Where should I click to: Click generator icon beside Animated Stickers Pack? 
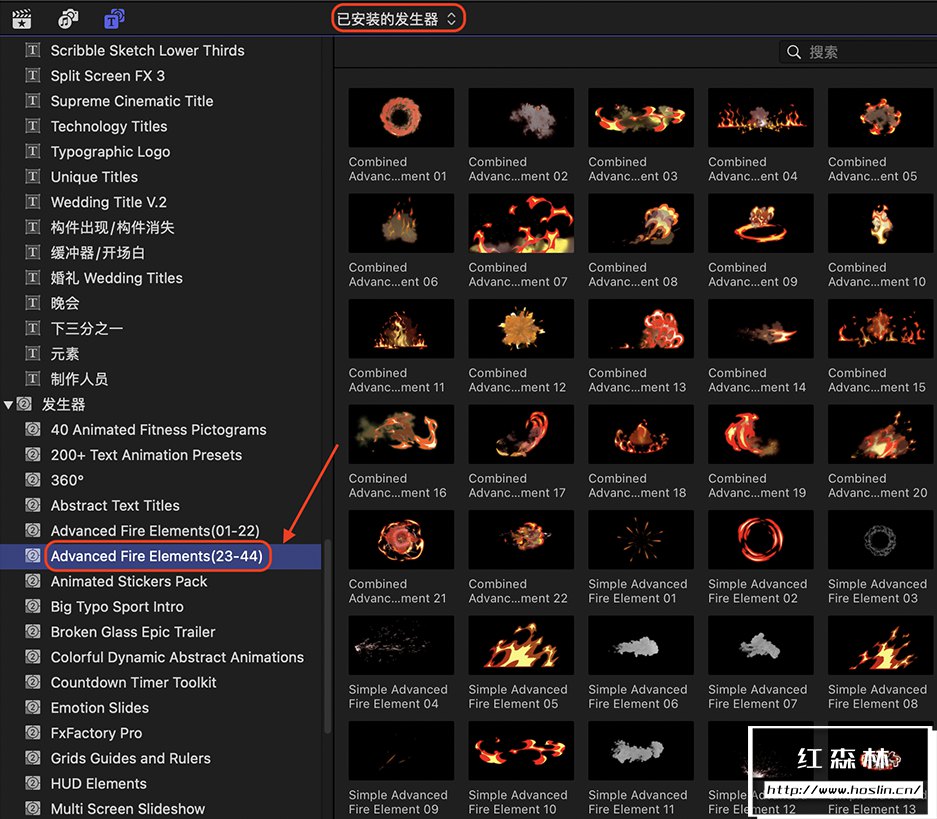coord(33,581)
